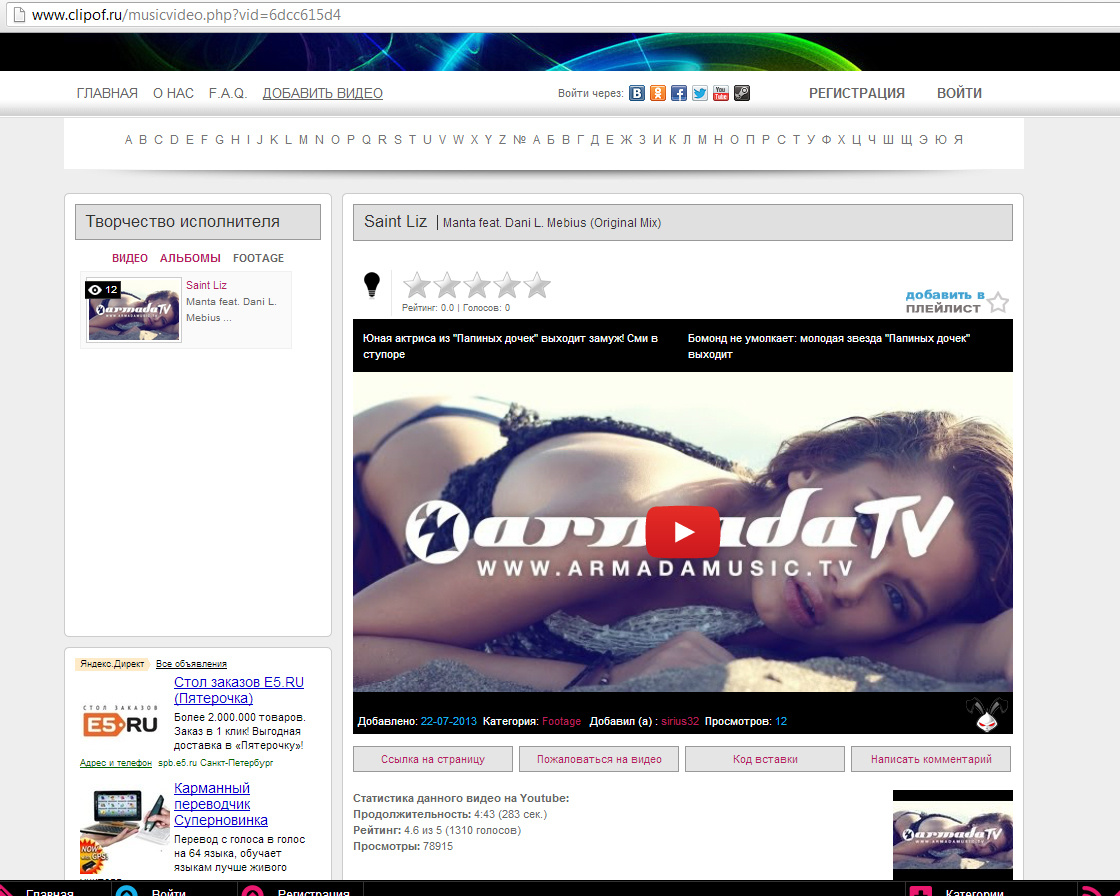
Task: Open the YouTube statistics thumbnail
Action: pos(953,835)
